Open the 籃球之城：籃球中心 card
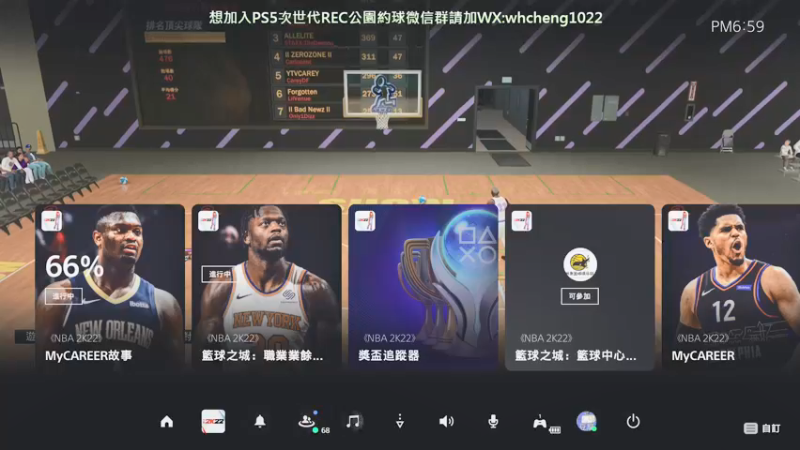Image resolution: width=800 pixels, height=450 pixels. (580, 287)
